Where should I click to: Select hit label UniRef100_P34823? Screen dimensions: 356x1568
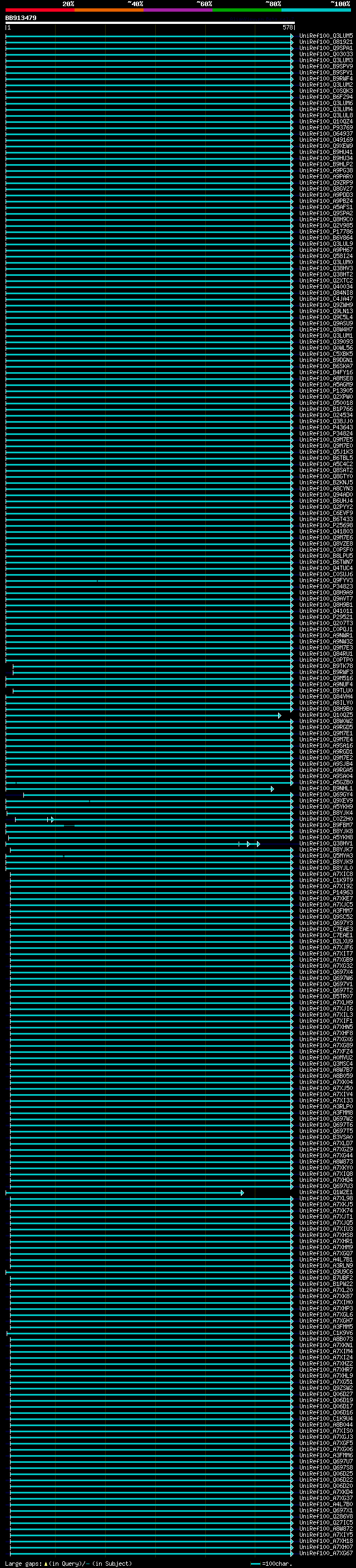(x=325, y=587)
